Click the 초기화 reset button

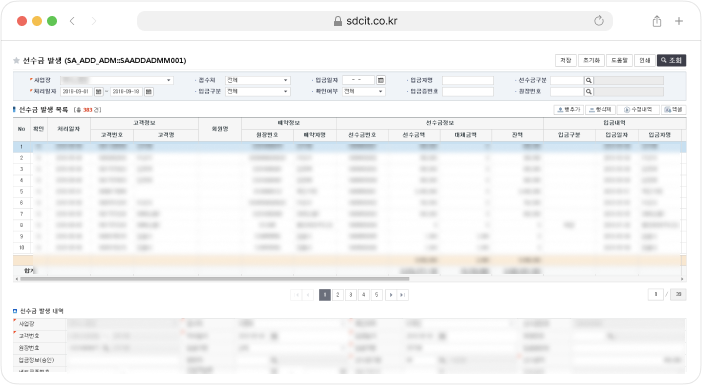[591, 60]
